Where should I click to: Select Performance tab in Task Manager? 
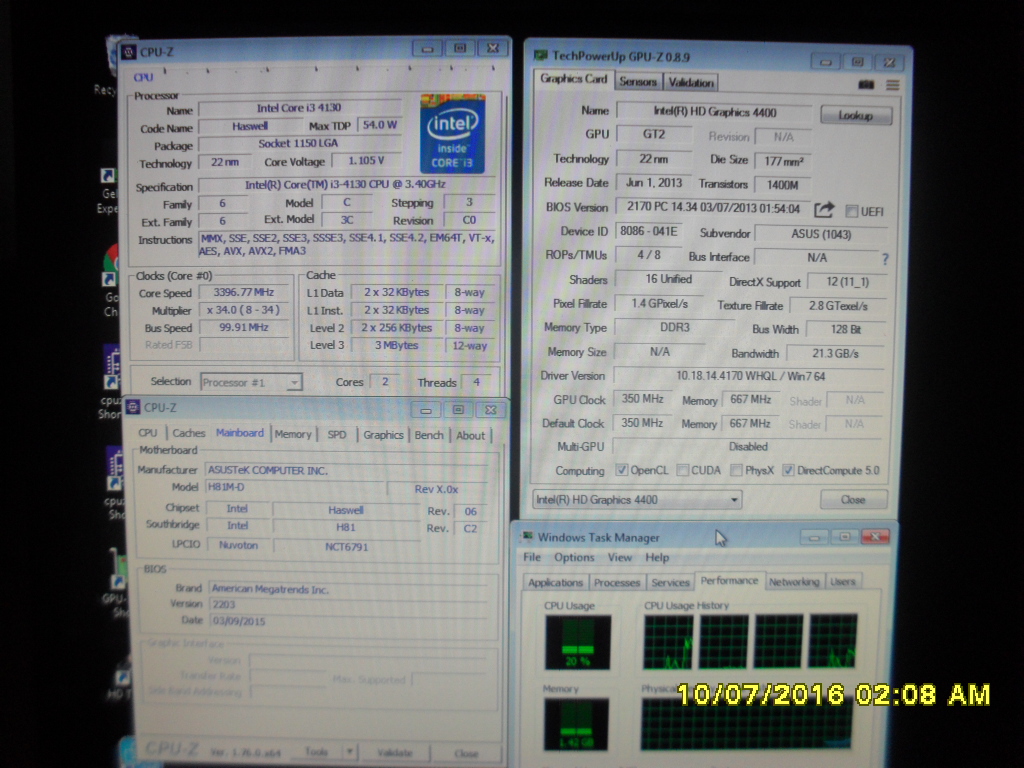[x=729, y=581]
